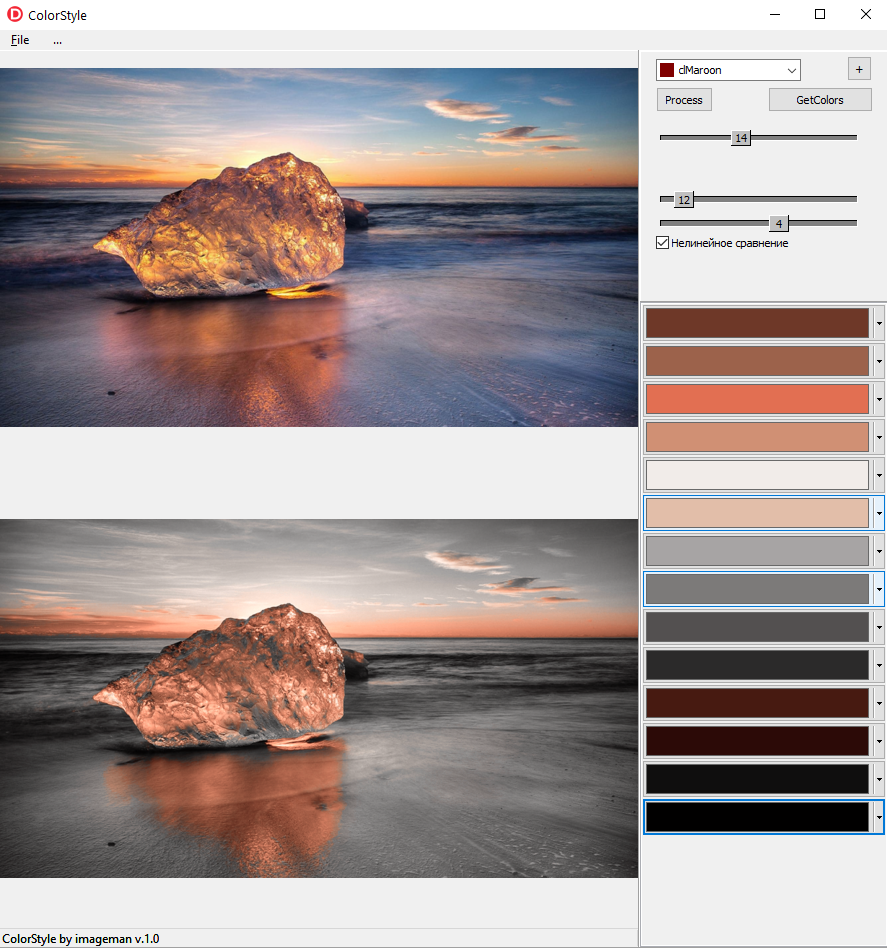
Task: Click the maroon color square in combo box
Action: (x=667, y=70)
